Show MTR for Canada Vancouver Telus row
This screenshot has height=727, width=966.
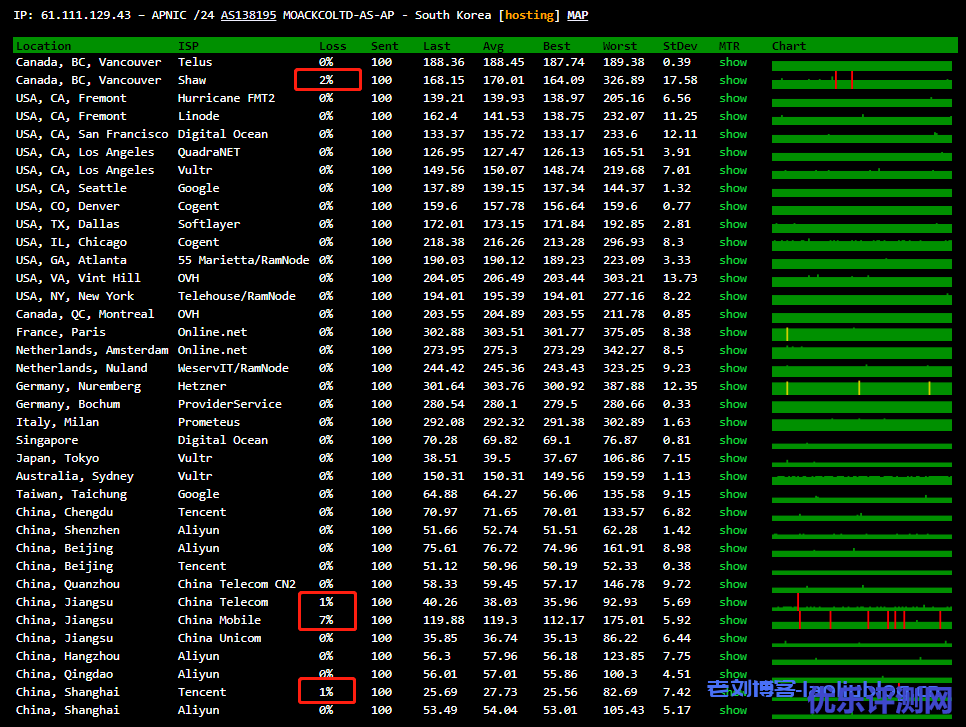733,62
